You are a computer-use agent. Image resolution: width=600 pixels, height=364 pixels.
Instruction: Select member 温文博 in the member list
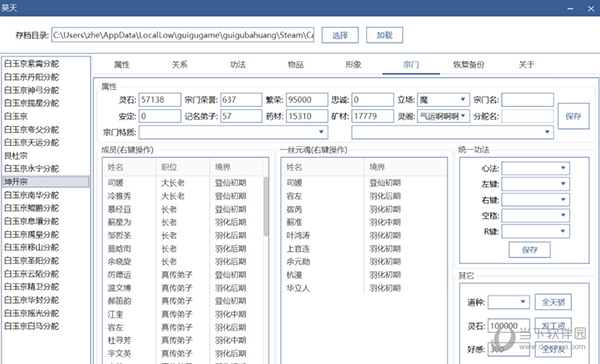pyautogui.click(x=183, y=288)
